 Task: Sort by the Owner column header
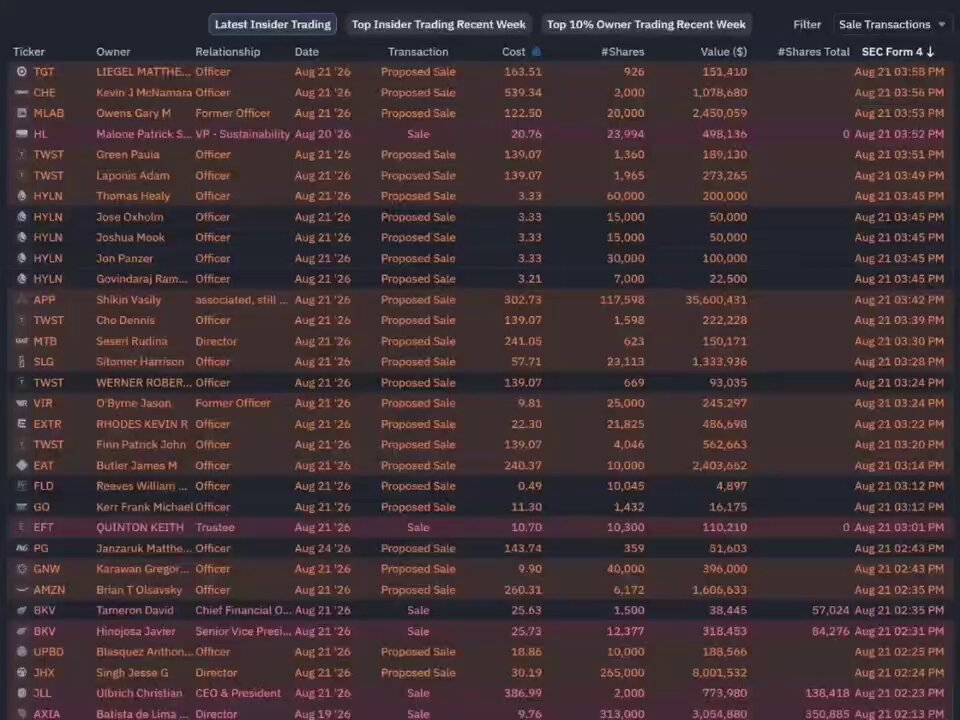coord(113,52)
